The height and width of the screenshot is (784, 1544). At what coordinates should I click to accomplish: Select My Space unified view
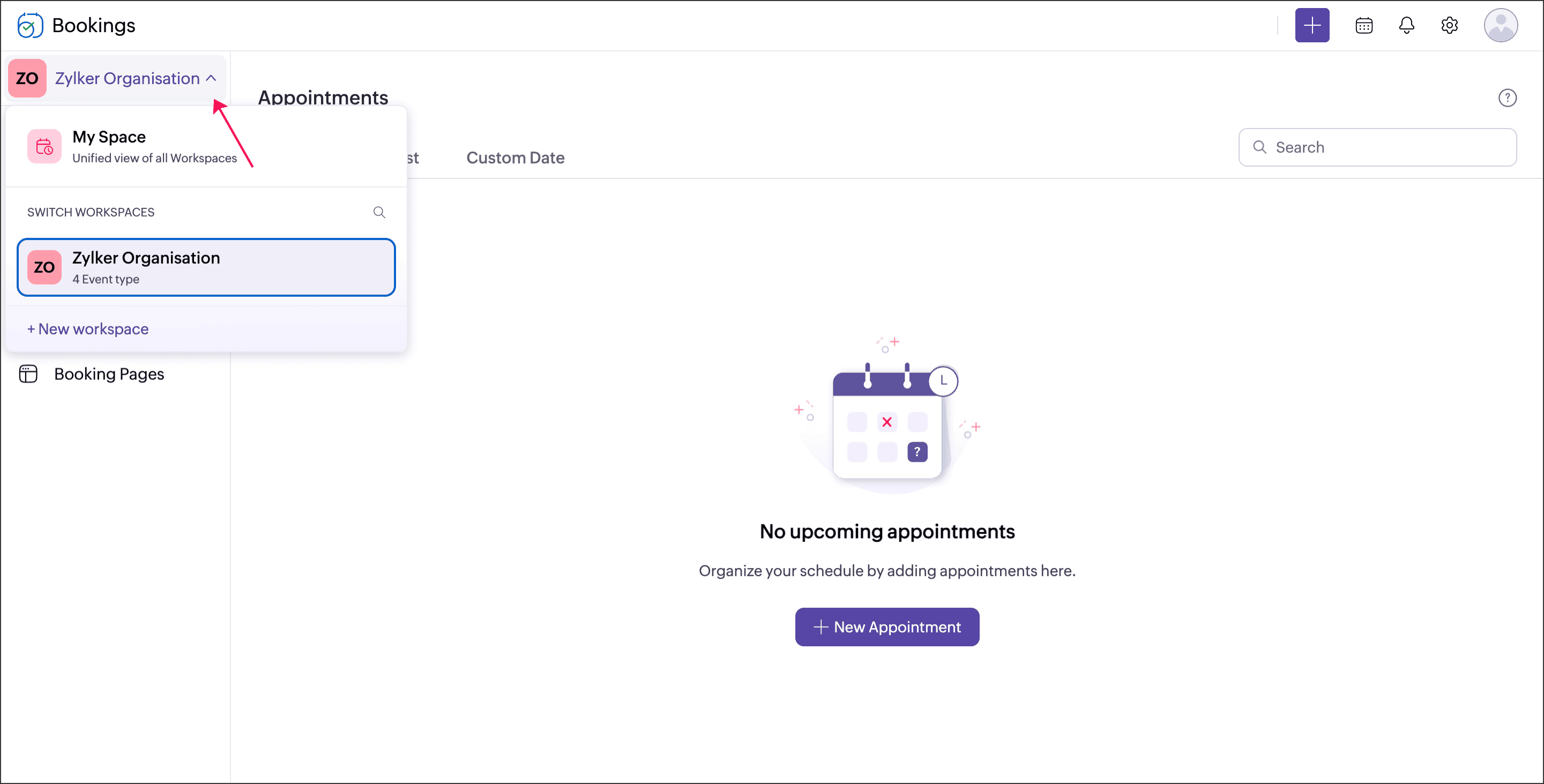pyautogui.click(x=154, y=146)
